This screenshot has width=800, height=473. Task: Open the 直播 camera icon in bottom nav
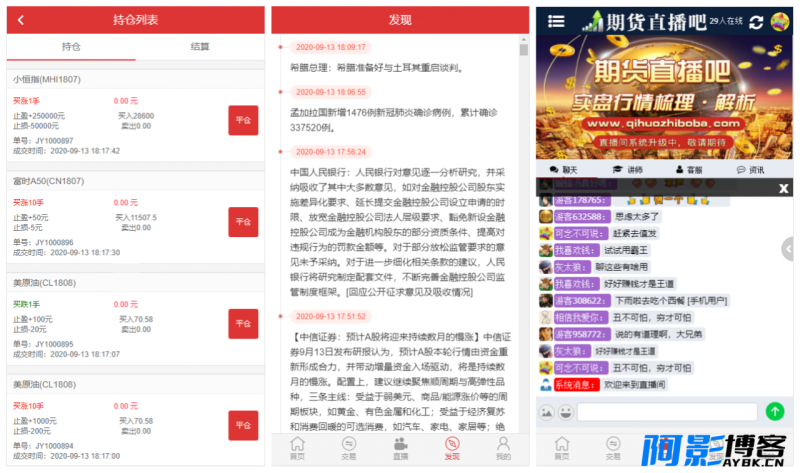tap(401, 449)
